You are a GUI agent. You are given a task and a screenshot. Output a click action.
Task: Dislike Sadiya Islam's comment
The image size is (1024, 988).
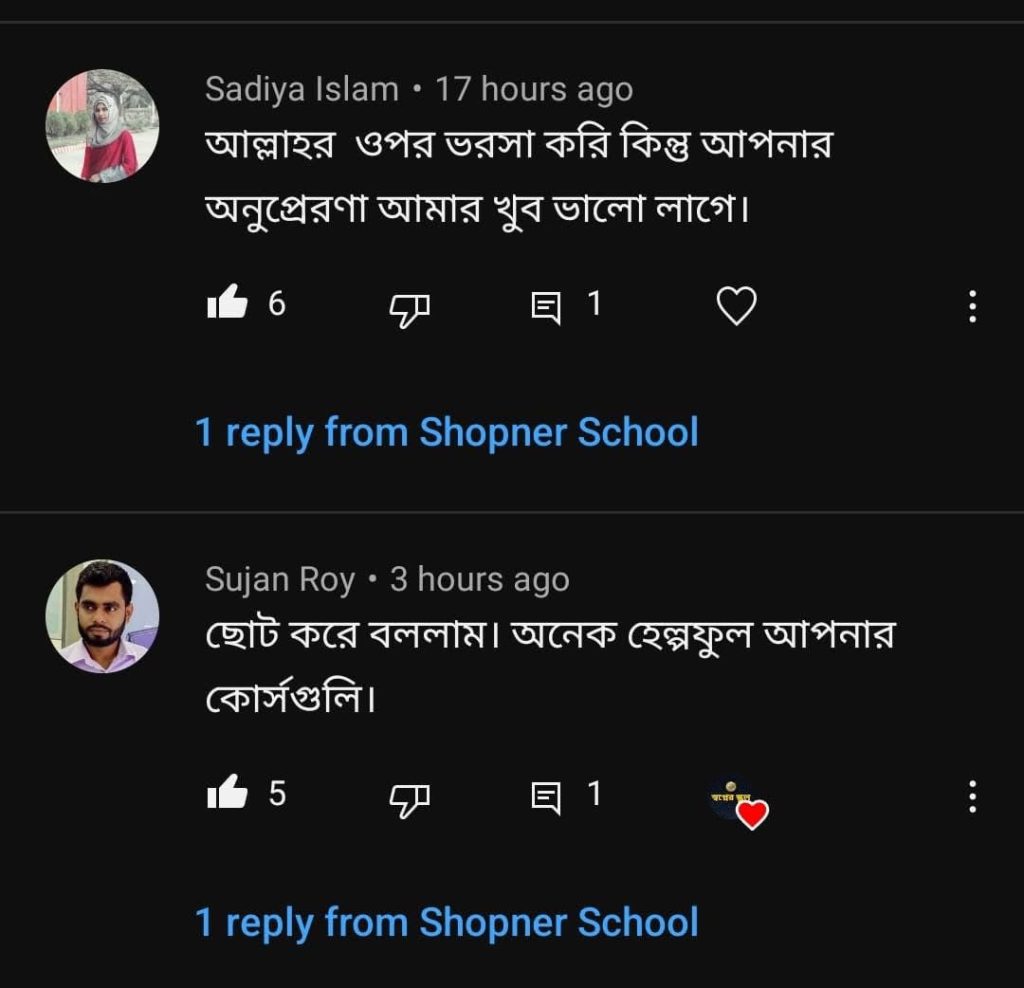coord(409,310)
